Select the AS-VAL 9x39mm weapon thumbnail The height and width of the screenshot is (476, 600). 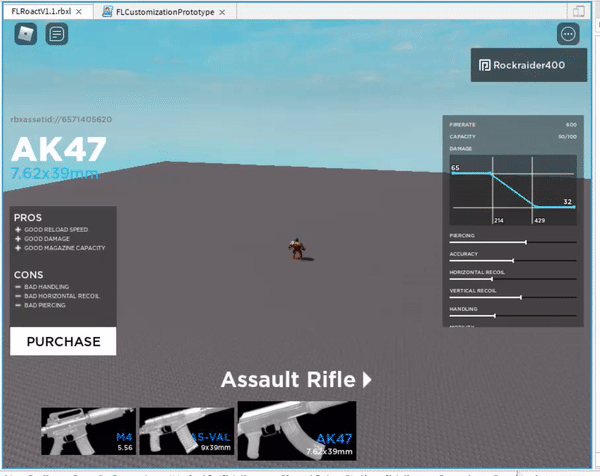pos(186,431)
